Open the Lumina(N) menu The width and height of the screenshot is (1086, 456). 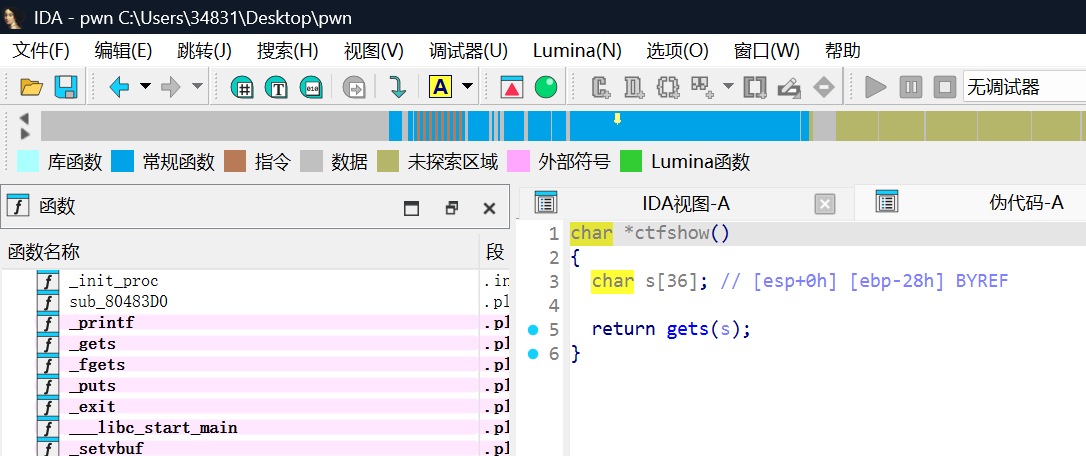click(577, 51)
